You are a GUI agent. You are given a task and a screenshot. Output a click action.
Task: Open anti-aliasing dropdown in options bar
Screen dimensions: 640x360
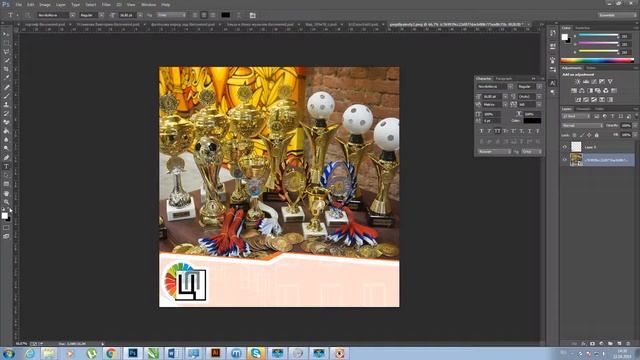click(x=171, y=15)
